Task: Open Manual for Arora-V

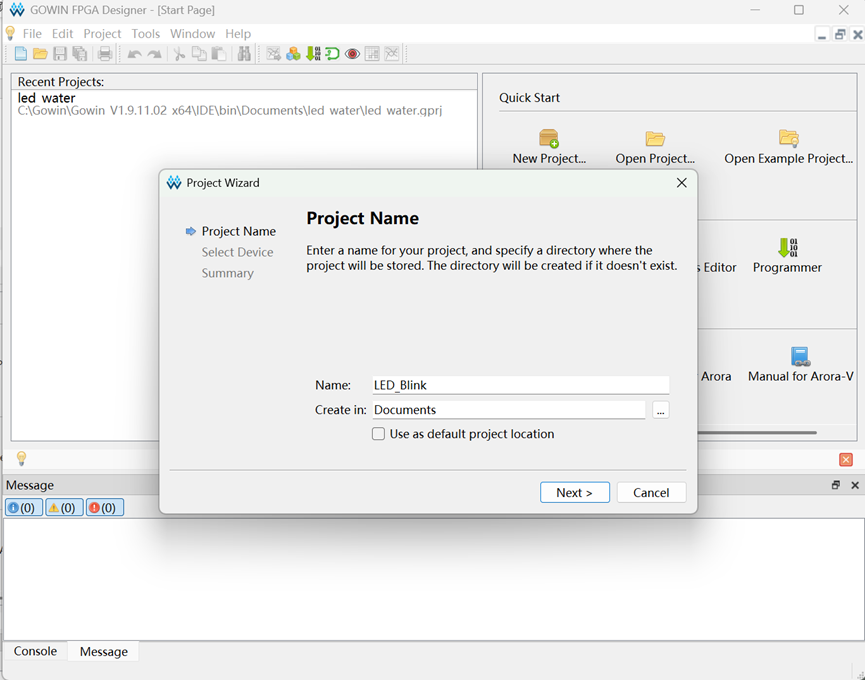Action: click(x=800, y=365)
